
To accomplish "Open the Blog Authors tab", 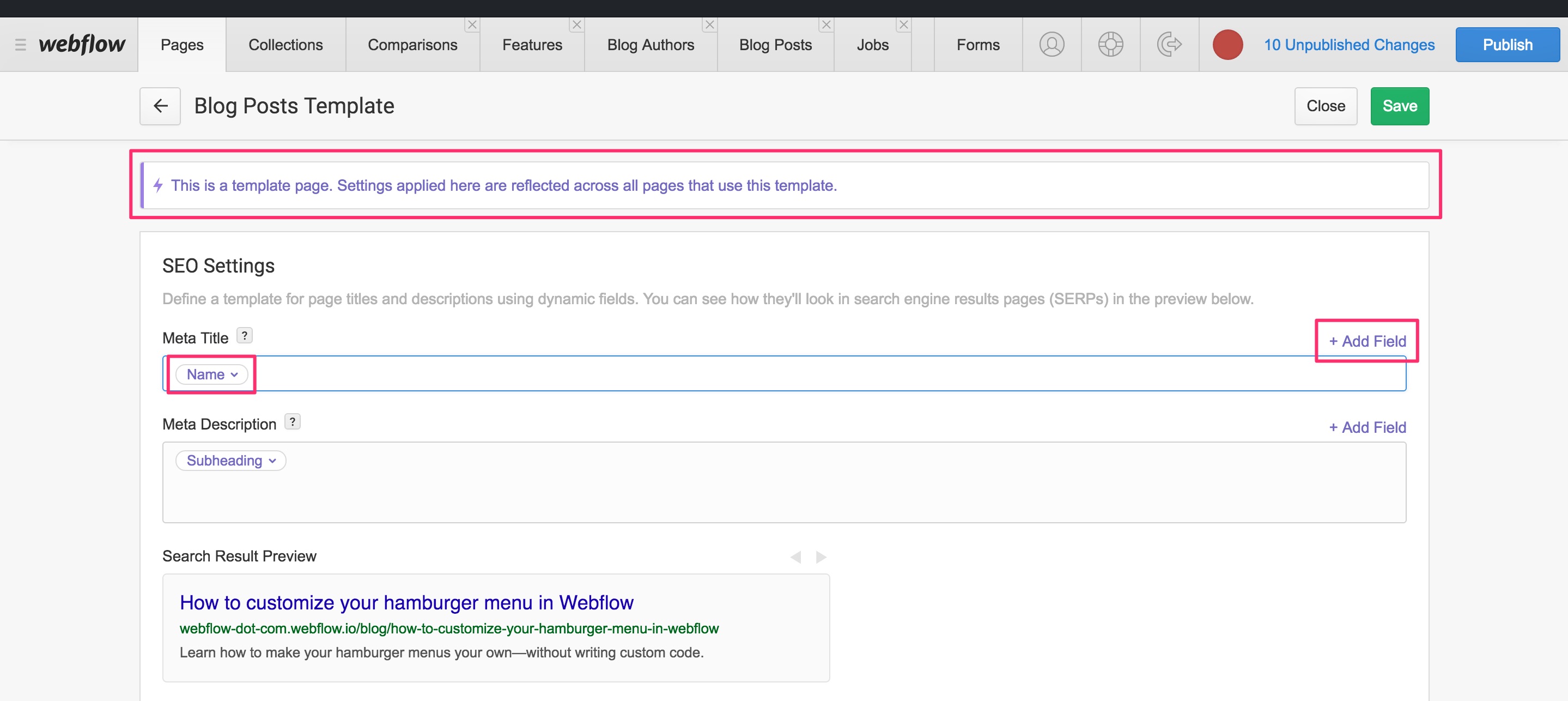I will [x=650, y=45].
